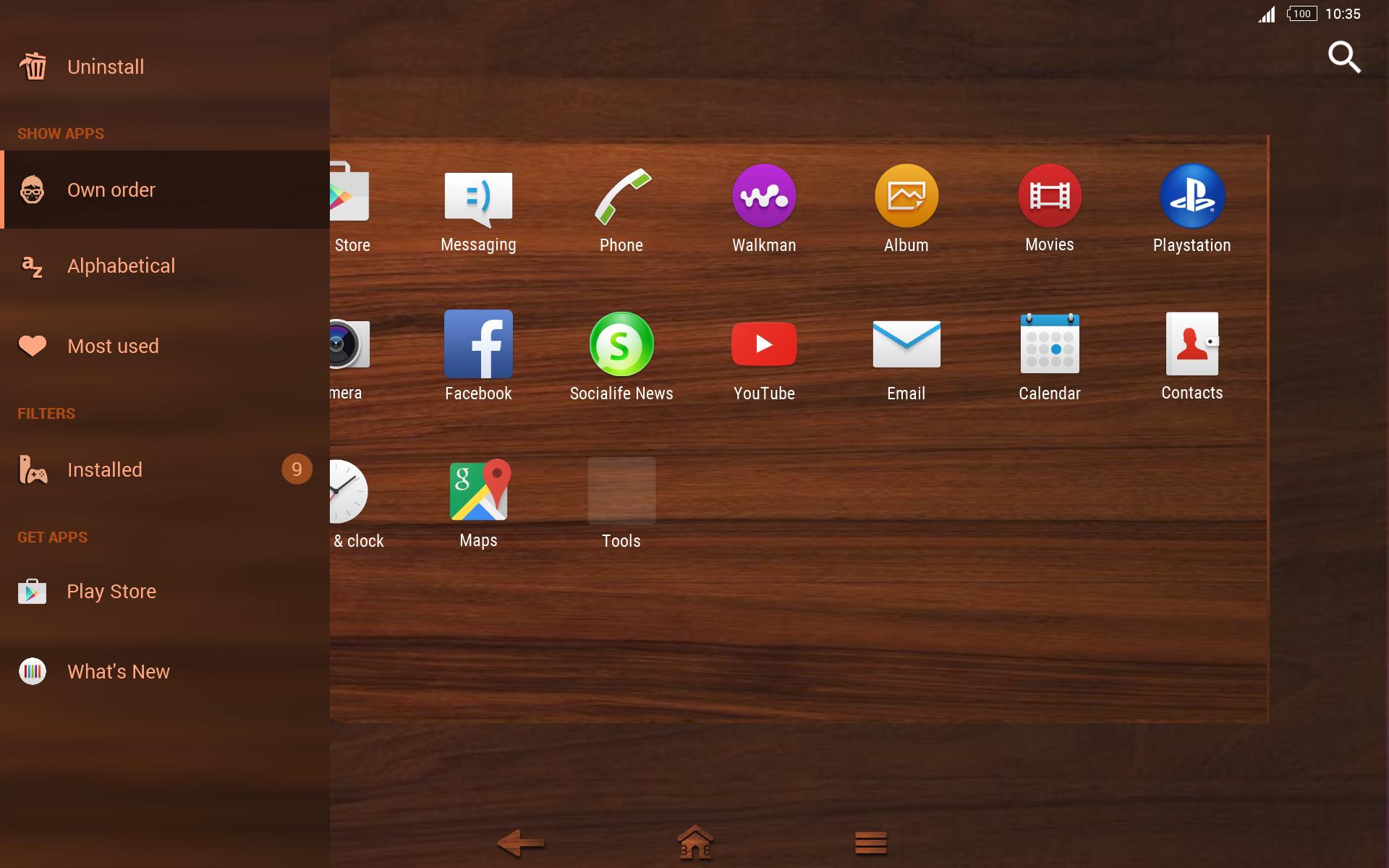Open the Walkman music app
Image resolution: width=1389 pixels, height=868 pixels.
(x=764, y=196)
